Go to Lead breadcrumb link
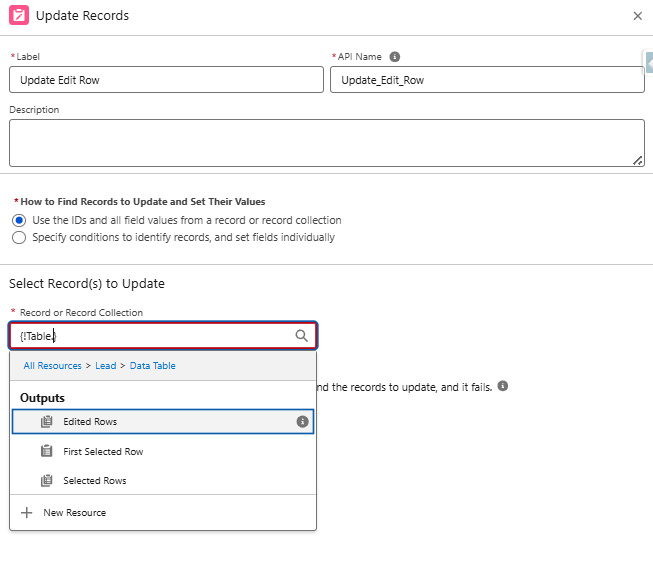653x583 pixels. pyautogui.click(x=105, y=366)
